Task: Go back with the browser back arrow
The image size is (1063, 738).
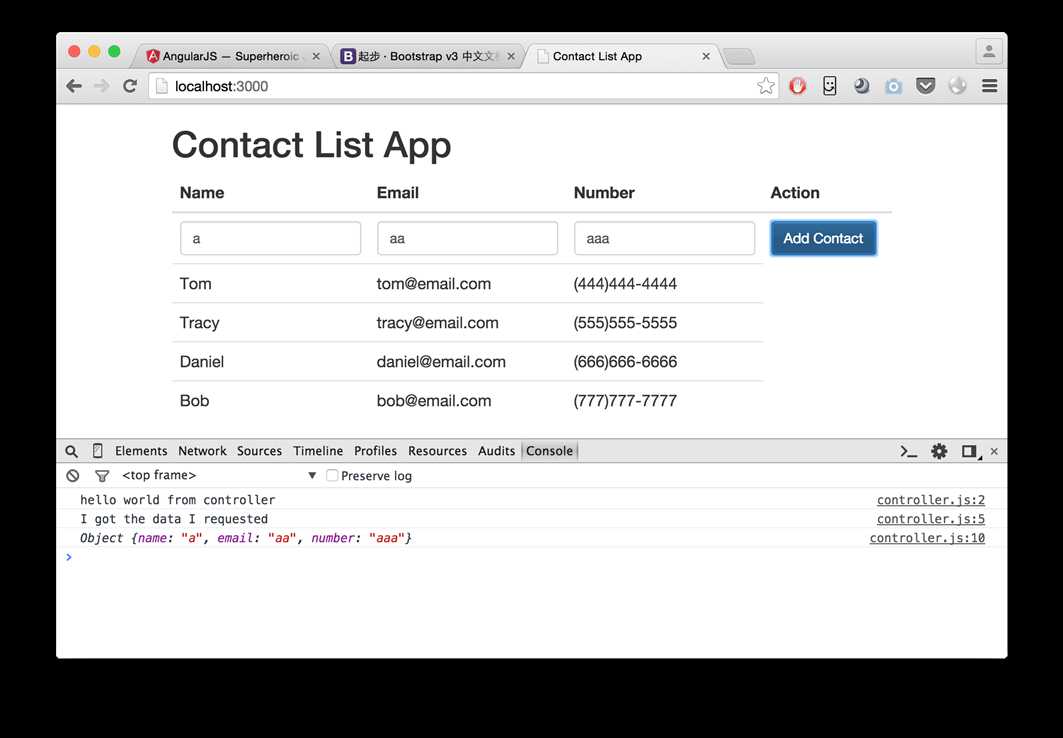Action: point(74,86)
